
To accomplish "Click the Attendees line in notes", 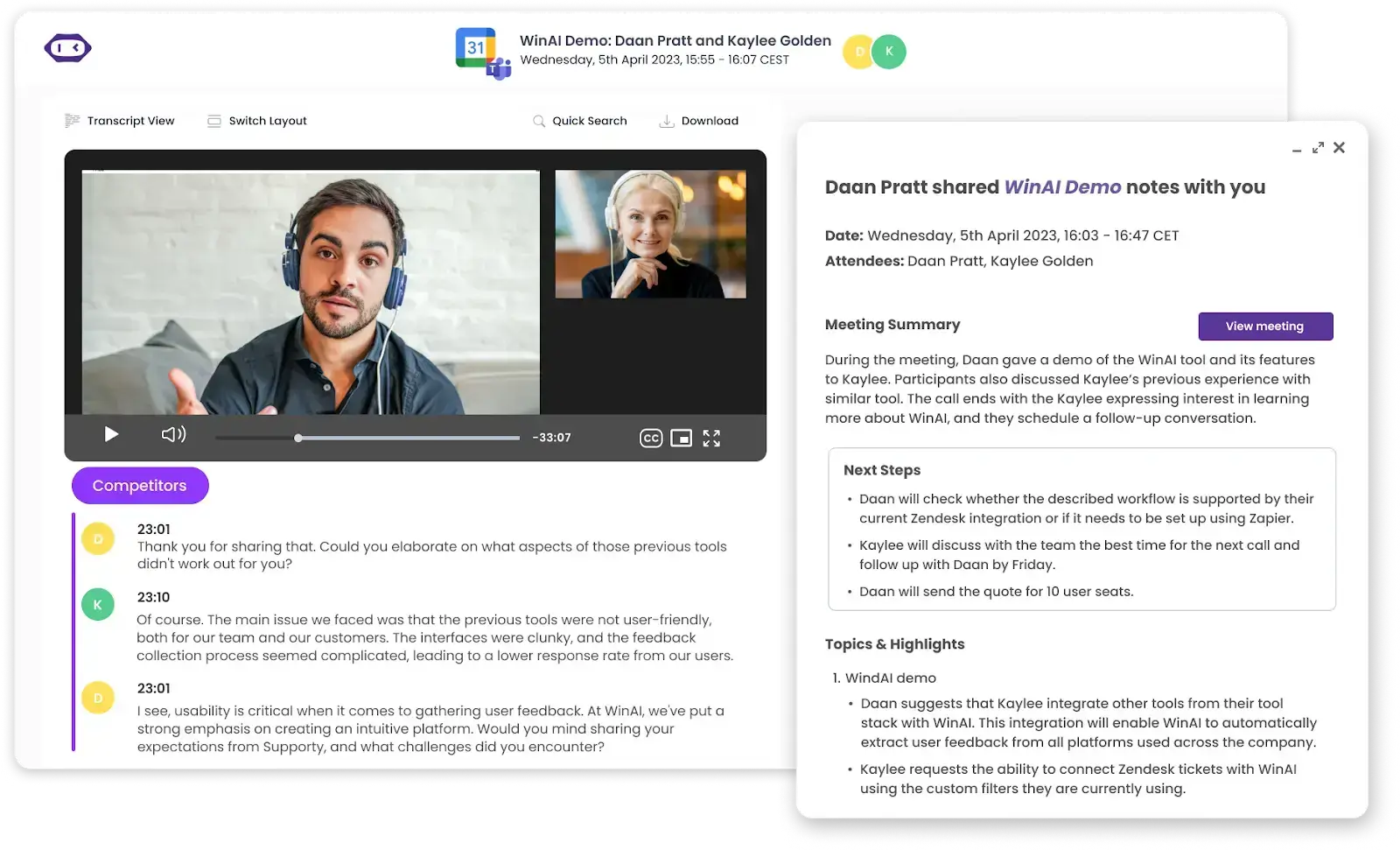I will [x=959, y=261].
